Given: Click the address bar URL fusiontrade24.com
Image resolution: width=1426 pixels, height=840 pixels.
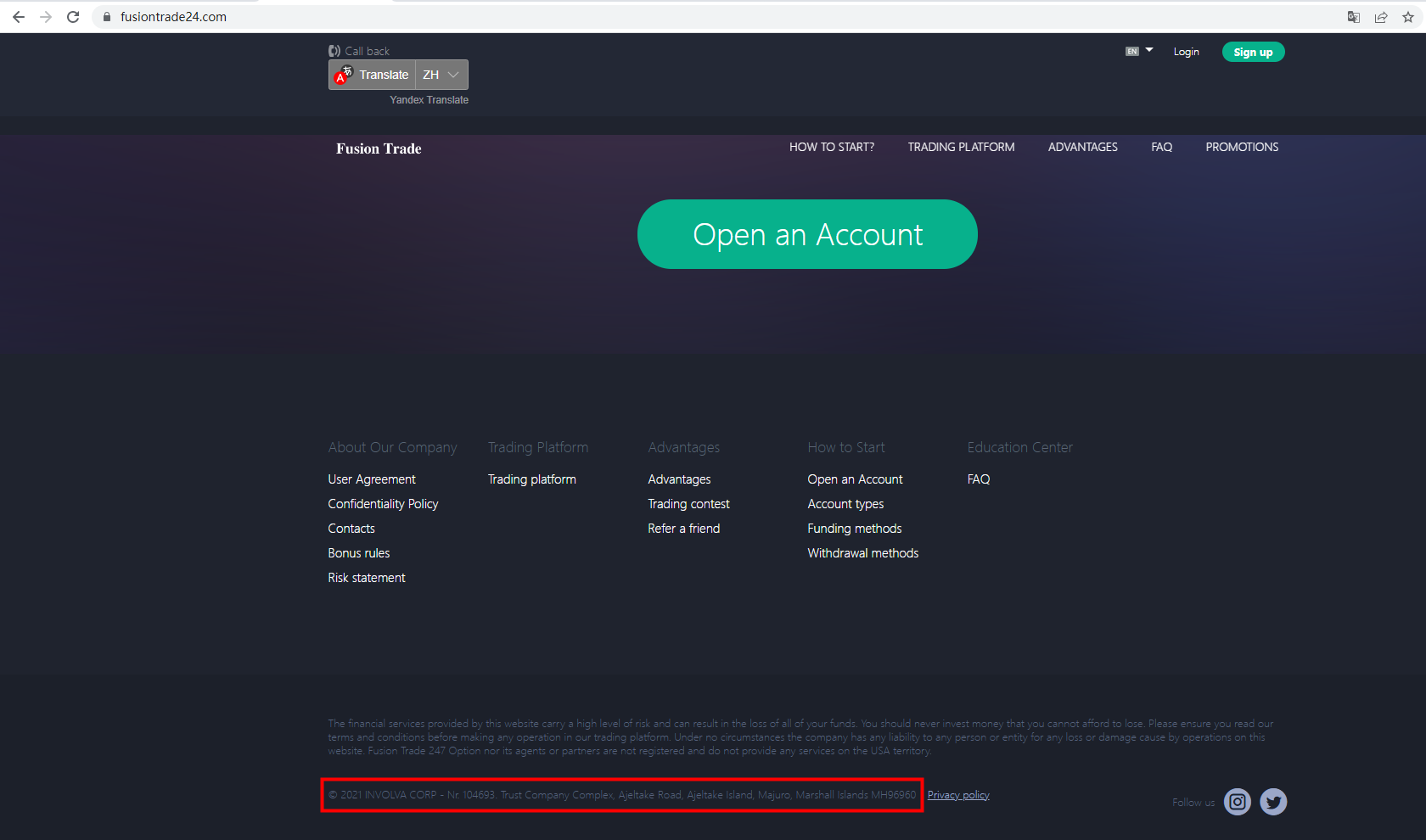Looking at the screenshot, I should (x=173, y=17).
